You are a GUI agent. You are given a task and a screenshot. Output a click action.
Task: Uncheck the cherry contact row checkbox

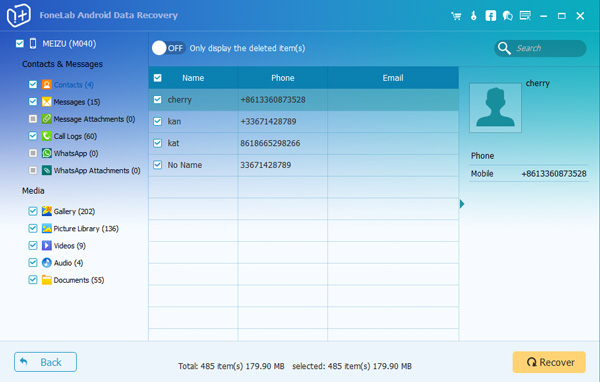[x=158, y=100]
